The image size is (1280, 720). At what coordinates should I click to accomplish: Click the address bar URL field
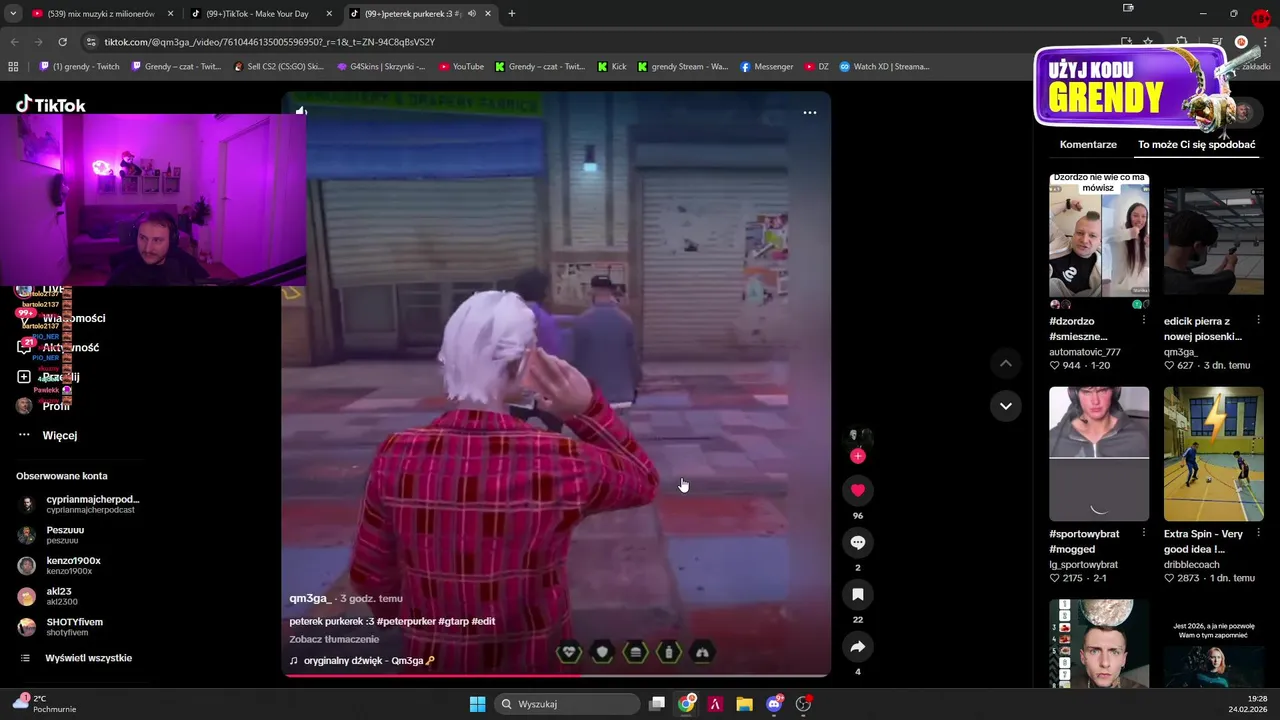tap(600, 42)
